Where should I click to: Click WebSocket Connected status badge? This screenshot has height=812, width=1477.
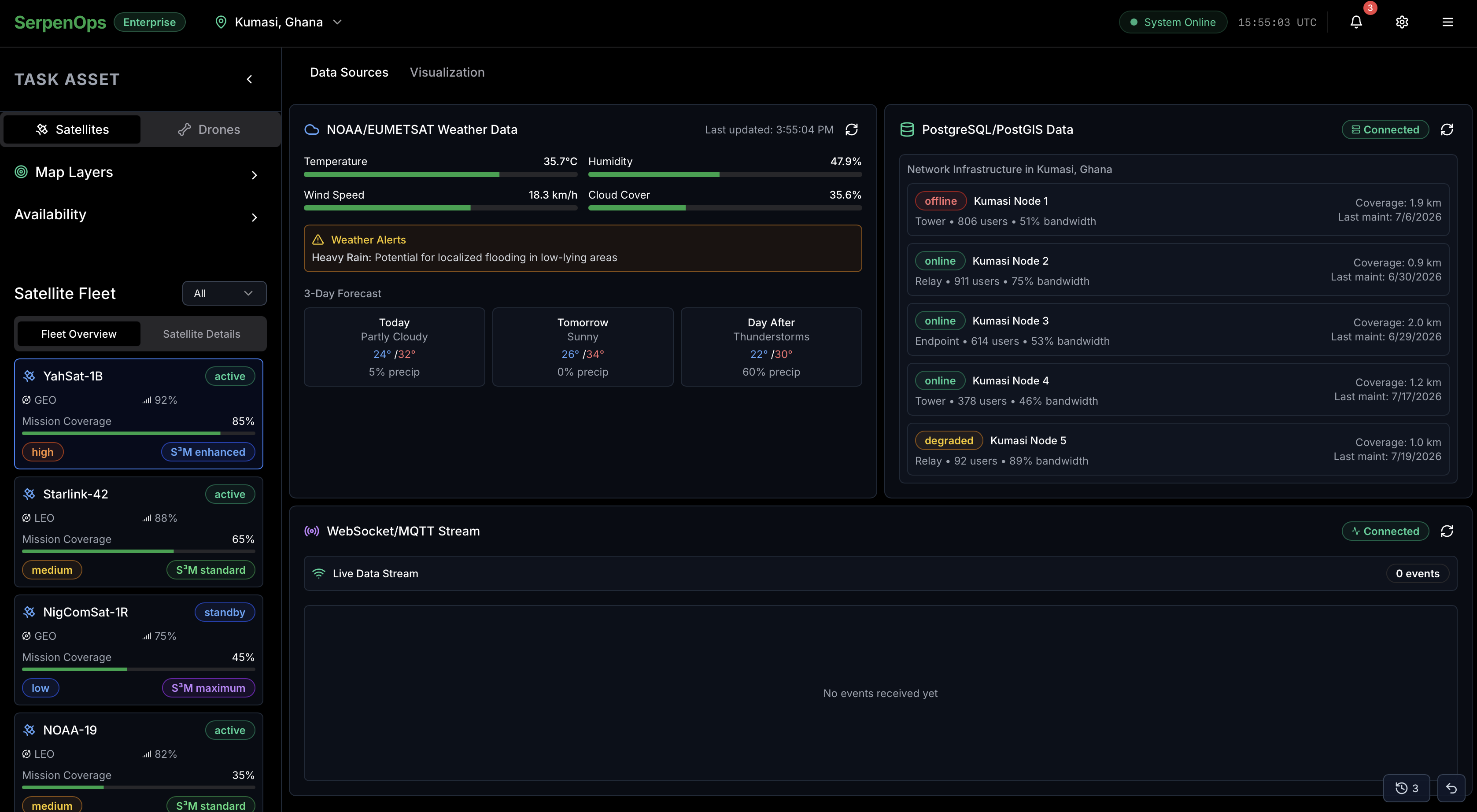point(1385,531)
